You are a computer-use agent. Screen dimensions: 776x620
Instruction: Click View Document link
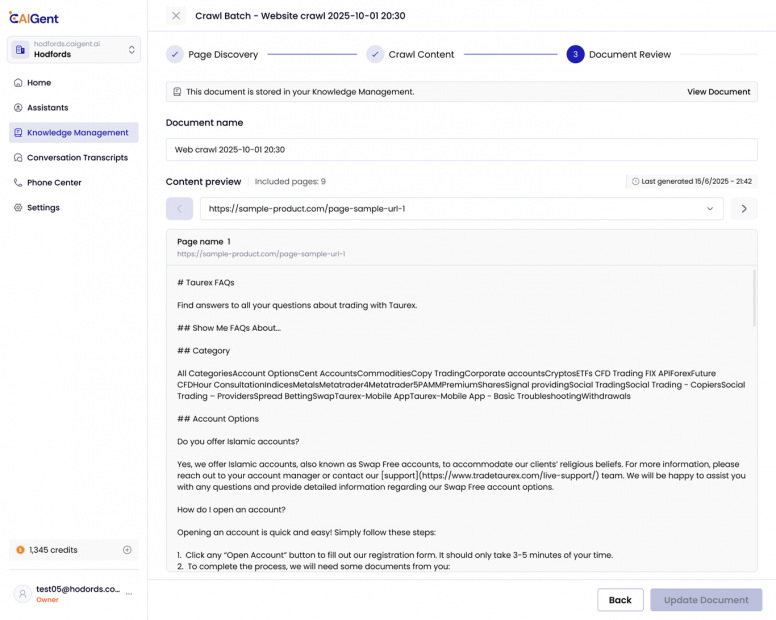point(718,92)
